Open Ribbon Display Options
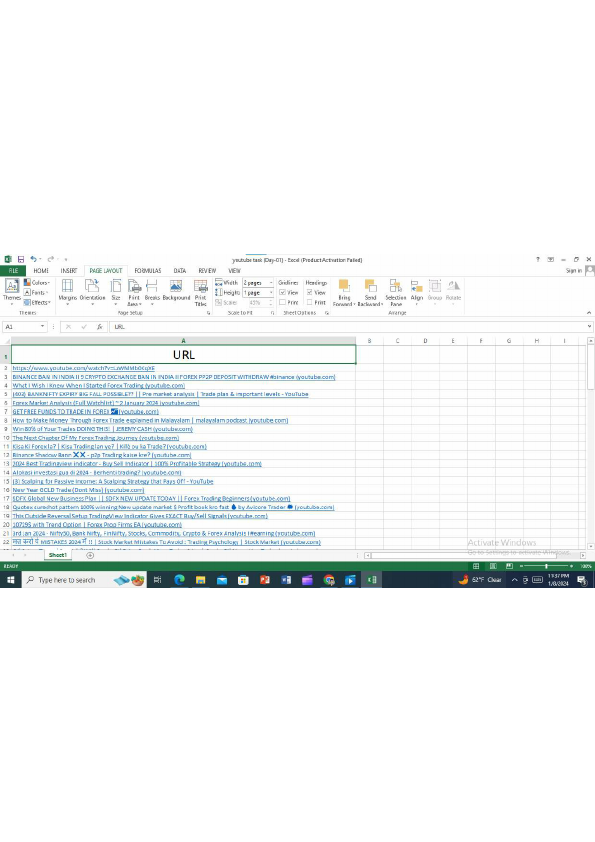Viewport: 595px width, 842px height. (x=550, y=259)
